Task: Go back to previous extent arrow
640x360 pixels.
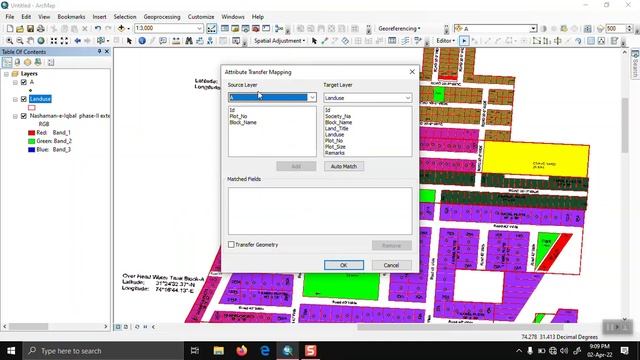Action: (78, 41)
